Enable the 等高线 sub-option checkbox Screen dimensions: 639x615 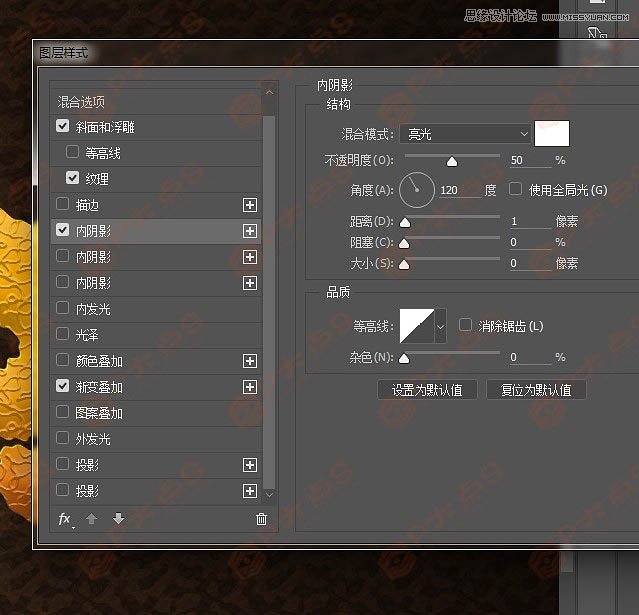(72, 152)
